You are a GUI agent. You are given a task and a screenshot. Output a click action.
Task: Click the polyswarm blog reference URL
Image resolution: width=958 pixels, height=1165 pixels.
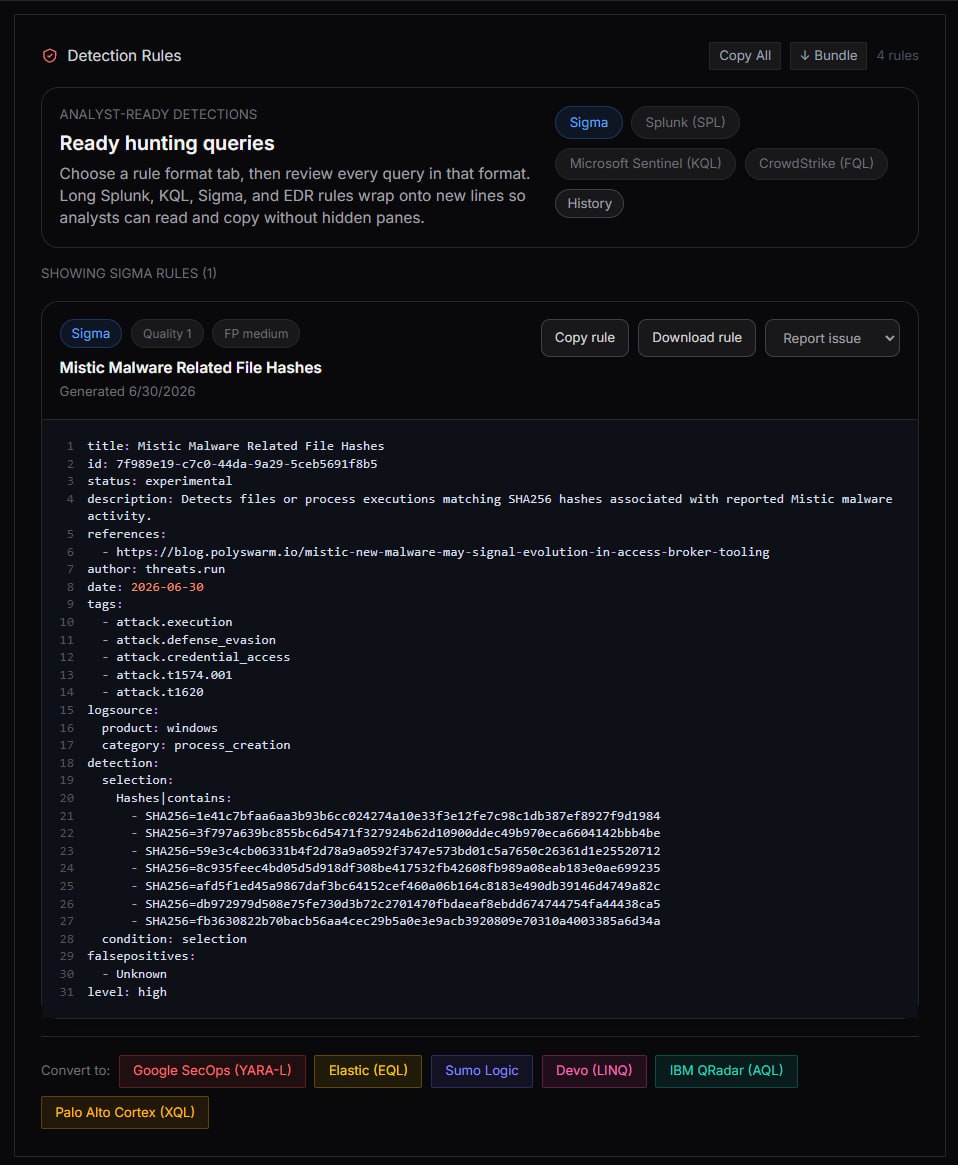pos(442,552)
